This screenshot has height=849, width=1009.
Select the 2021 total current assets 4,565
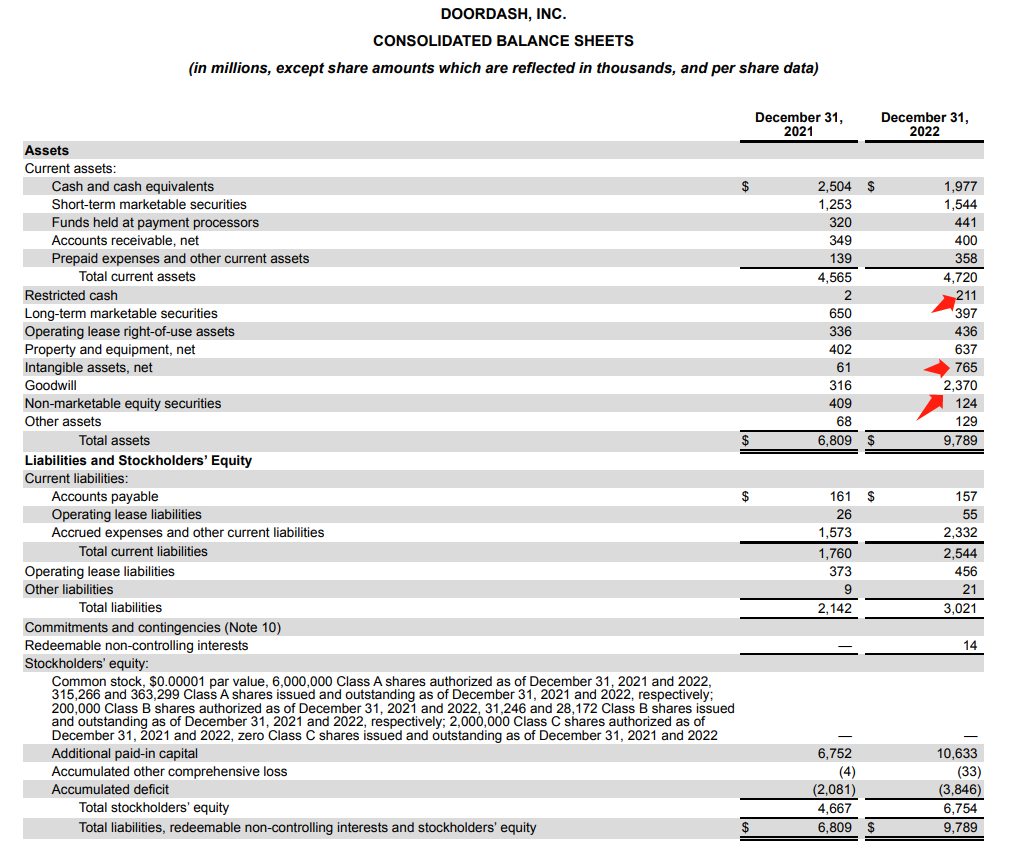835,277
